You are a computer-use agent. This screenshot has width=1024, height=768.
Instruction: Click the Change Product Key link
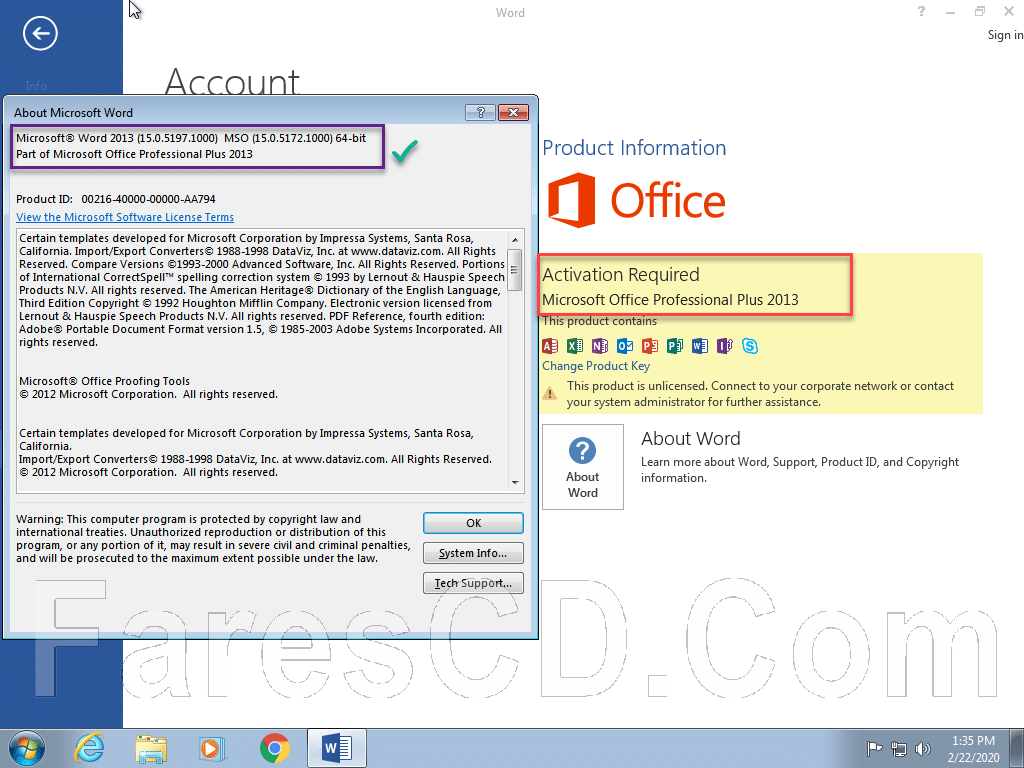tap(596, 366)
